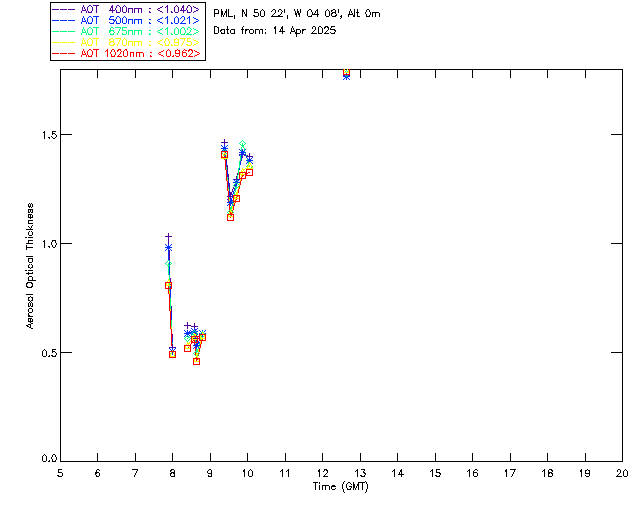Image resolution: width=640 pixels, height=512 pixels.
Task: Click the x-axis tick label 8
Action: point(173,473)
